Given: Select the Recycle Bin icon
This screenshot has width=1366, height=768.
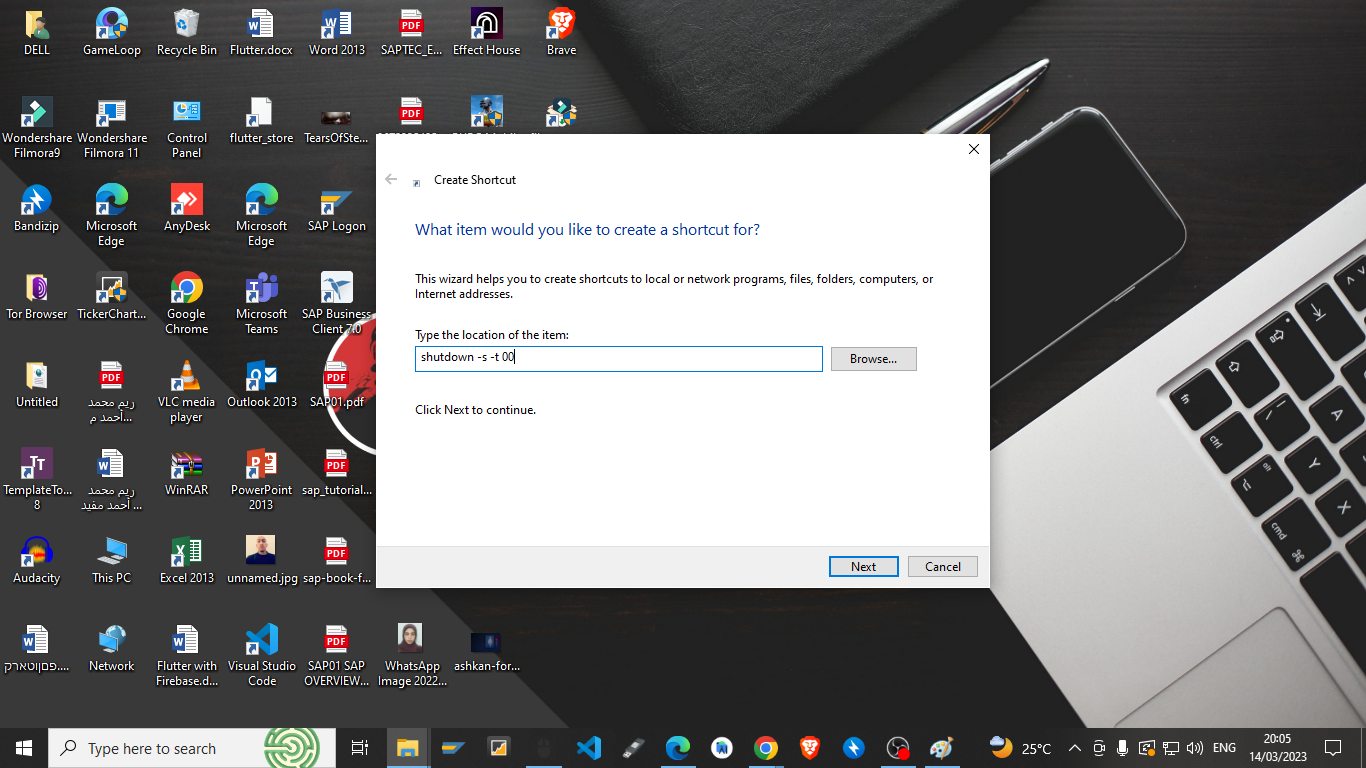Looking at the screenshot, I should (187, 32).
